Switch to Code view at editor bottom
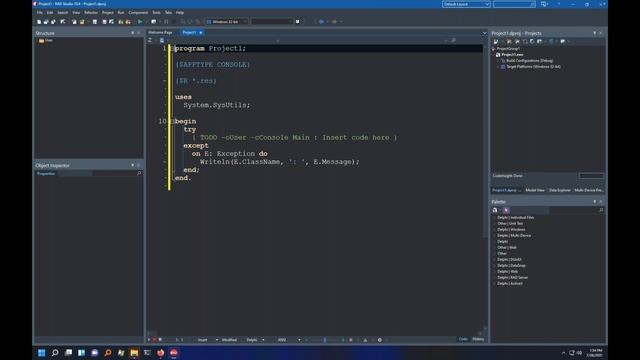Screen dimensions: 640x360 463,339
